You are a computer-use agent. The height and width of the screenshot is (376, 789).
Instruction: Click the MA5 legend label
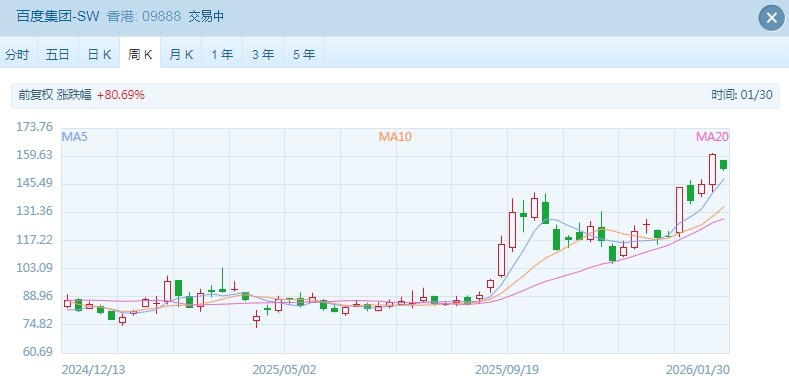point(74,136)
